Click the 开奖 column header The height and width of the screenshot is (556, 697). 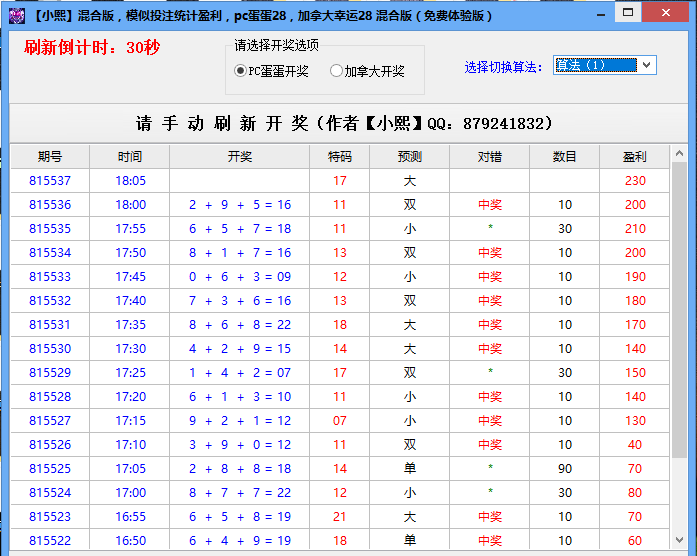240,156
